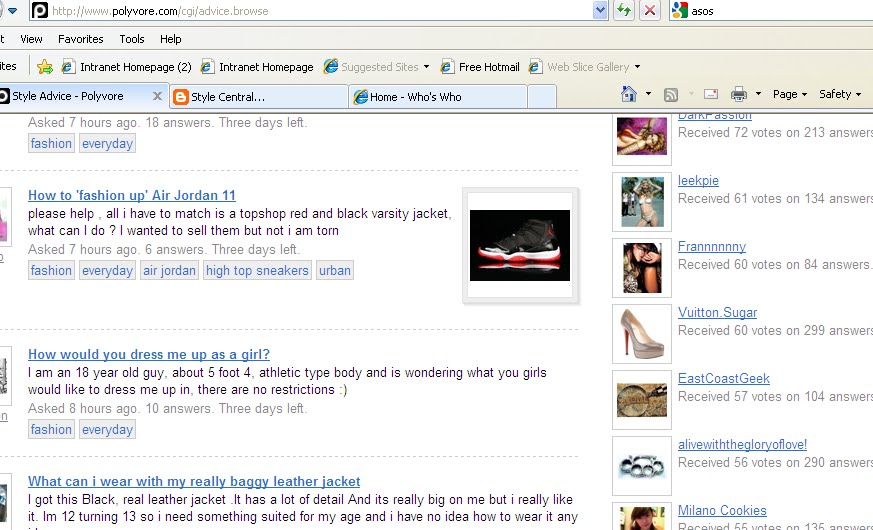Image resolution: width=873 pixels, height=530 pixels.
Task: Click EastCoastGeek's avatar thumbnail
Action: coord(642,400)
